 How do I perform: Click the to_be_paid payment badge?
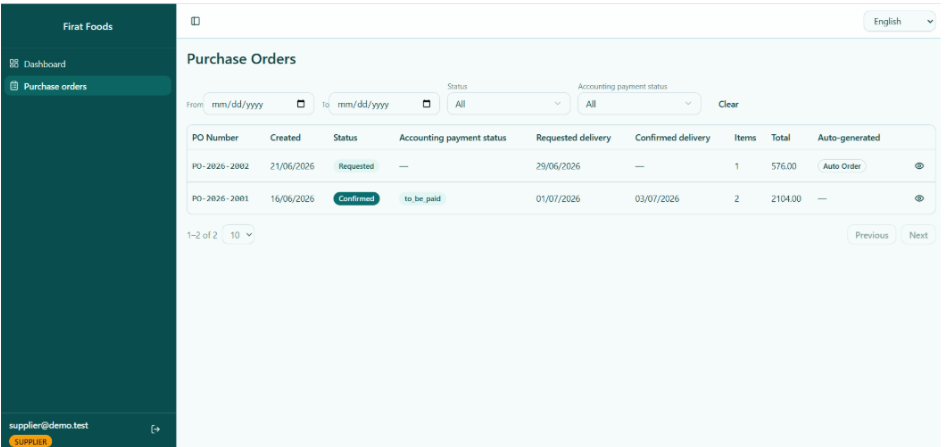coord(422,198)
